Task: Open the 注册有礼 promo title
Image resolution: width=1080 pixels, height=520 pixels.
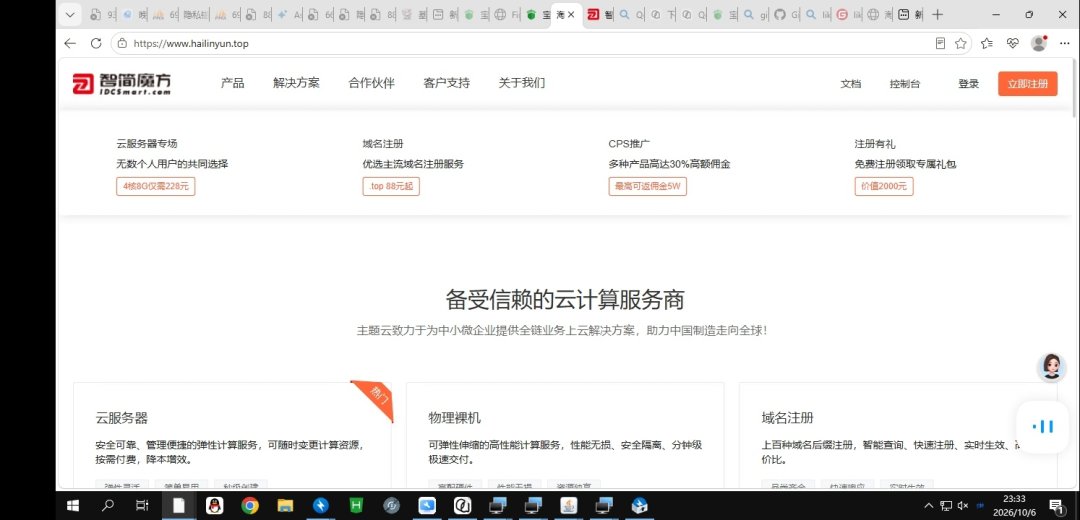Action: pyautogui.click(x=875, y=144)
